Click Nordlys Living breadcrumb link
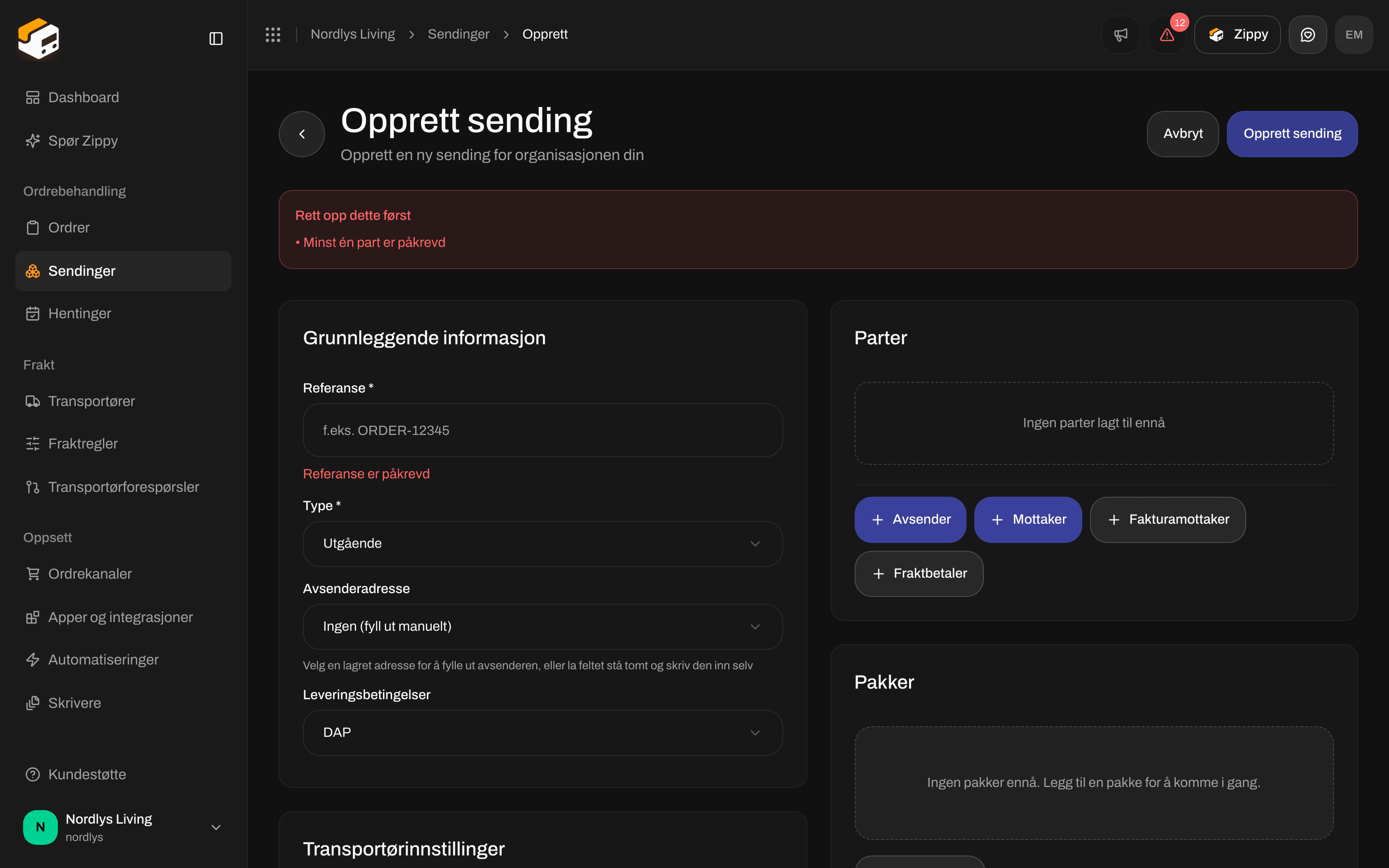Image resolution: width=1389 pixels, height=868 pixels. (353, 34)
